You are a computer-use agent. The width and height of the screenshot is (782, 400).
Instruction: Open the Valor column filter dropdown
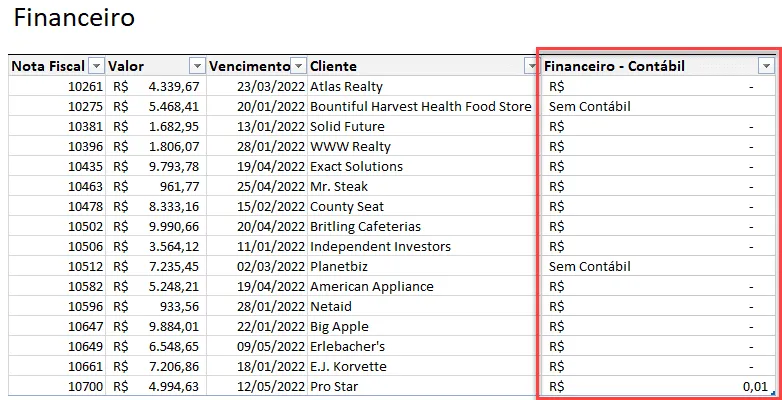pyautogui.click(x=198, y=66)
